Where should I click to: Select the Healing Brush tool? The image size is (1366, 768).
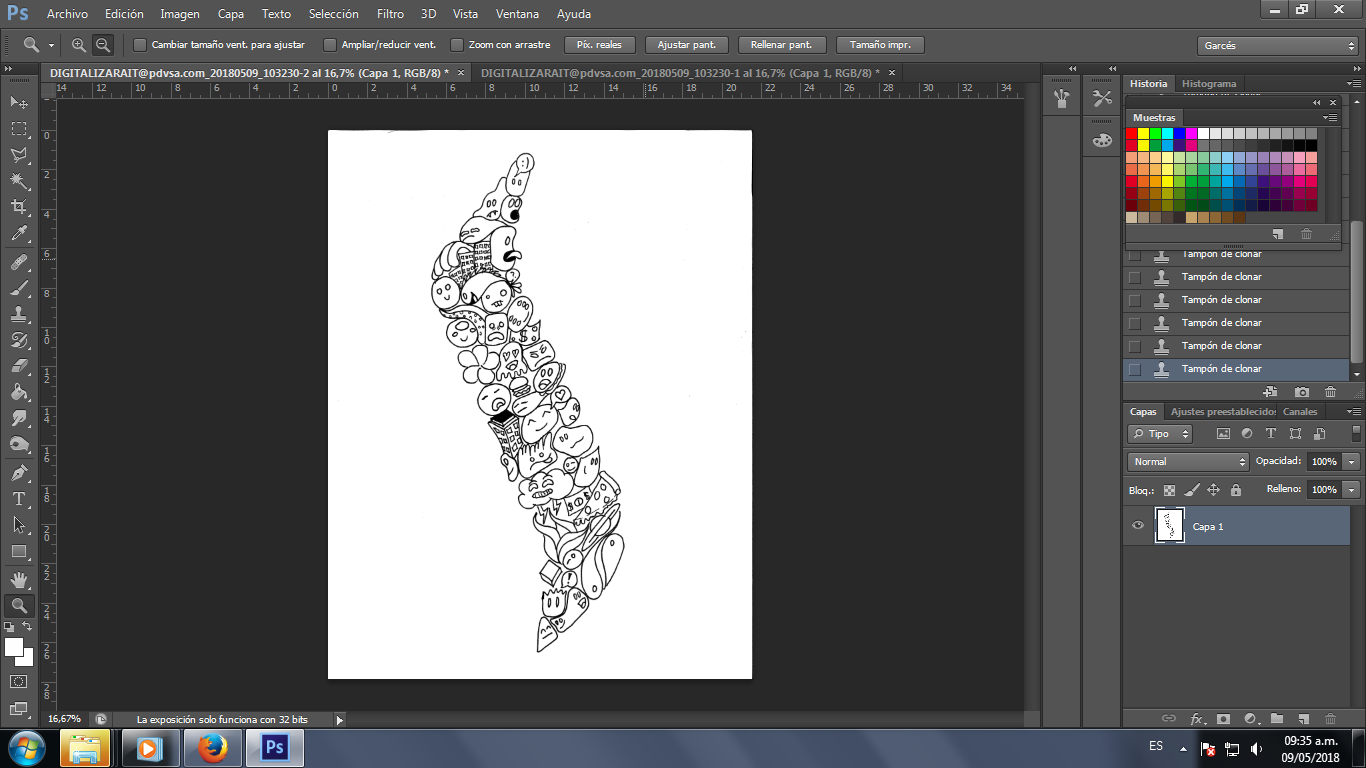pyautogui.click(x=19, y=262)
